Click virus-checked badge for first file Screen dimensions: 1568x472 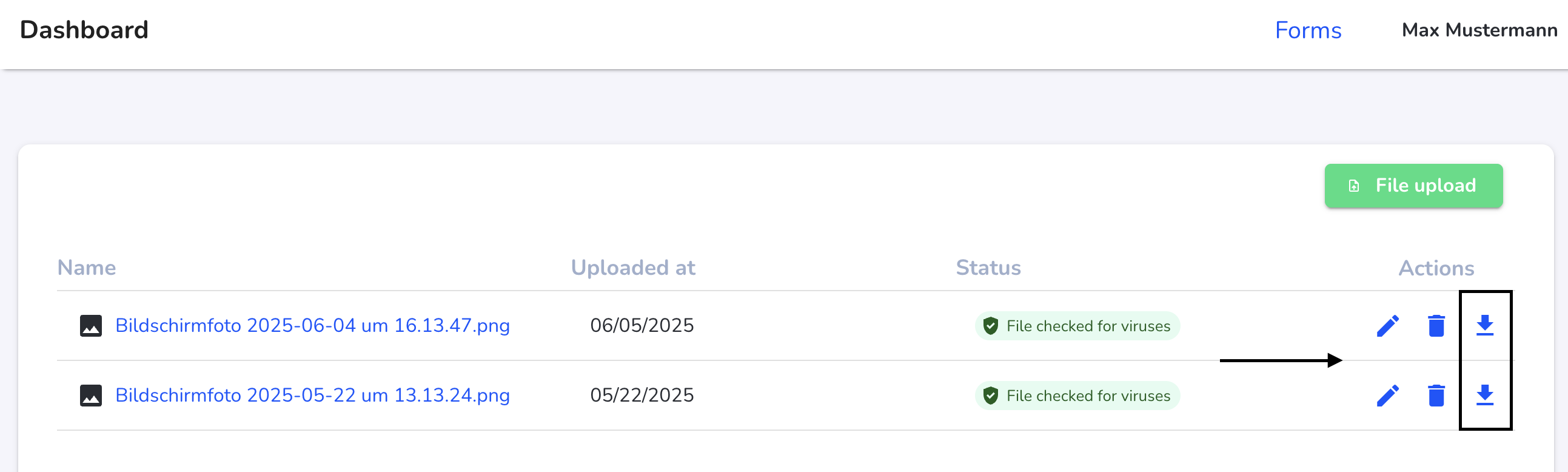pyautogui.click(x=1077, y=326)
